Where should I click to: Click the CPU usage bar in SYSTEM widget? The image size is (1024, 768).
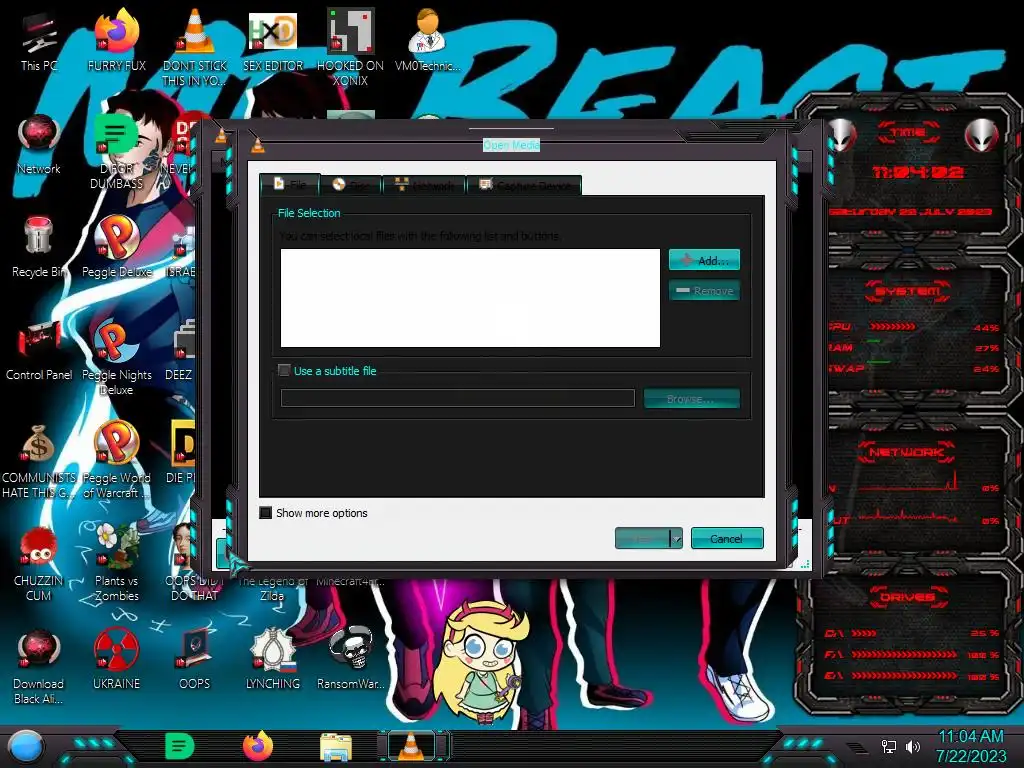[x=893, y=327]
